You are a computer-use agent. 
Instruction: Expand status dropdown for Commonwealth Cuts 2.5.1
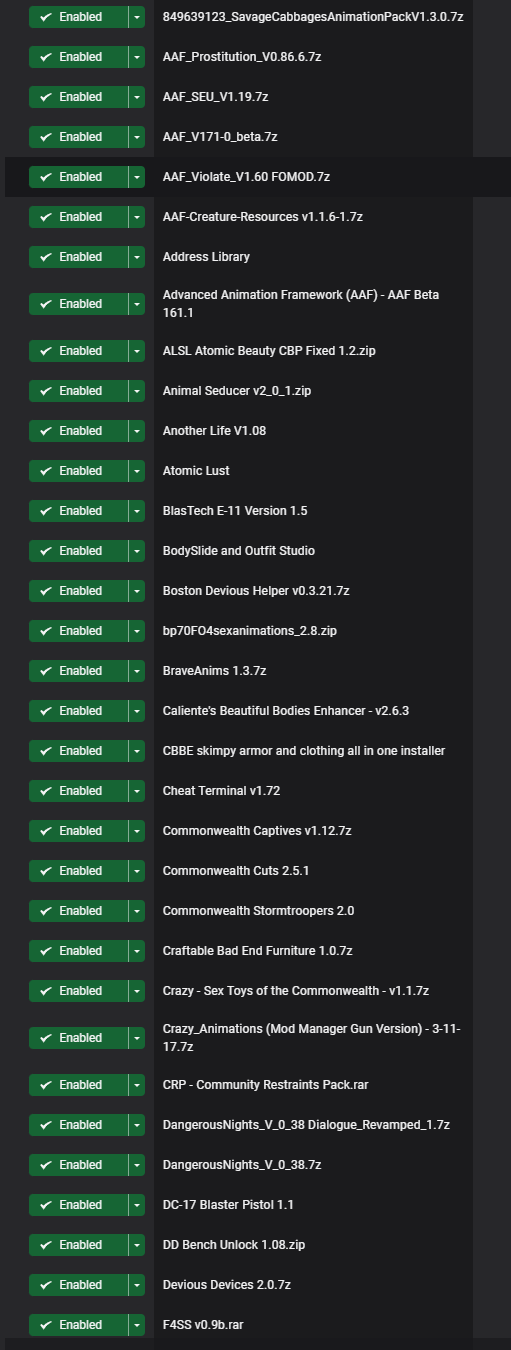(137, 871)
